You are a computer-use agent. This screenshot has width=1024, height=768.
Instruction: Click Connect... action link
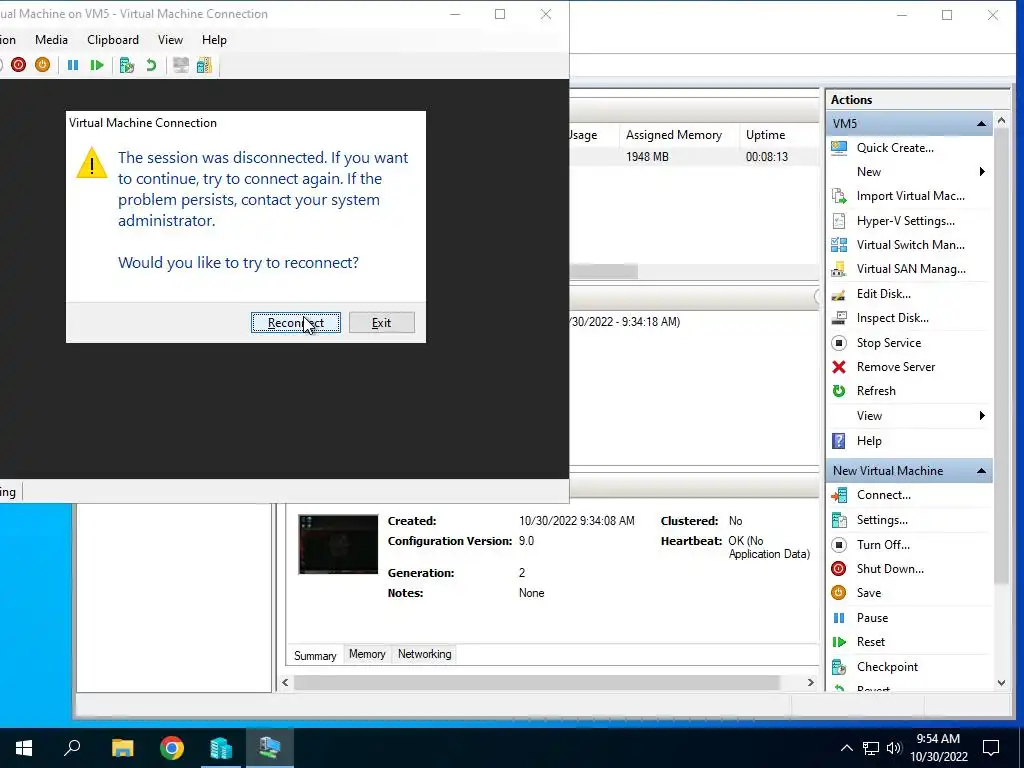[x=884, y=495]
